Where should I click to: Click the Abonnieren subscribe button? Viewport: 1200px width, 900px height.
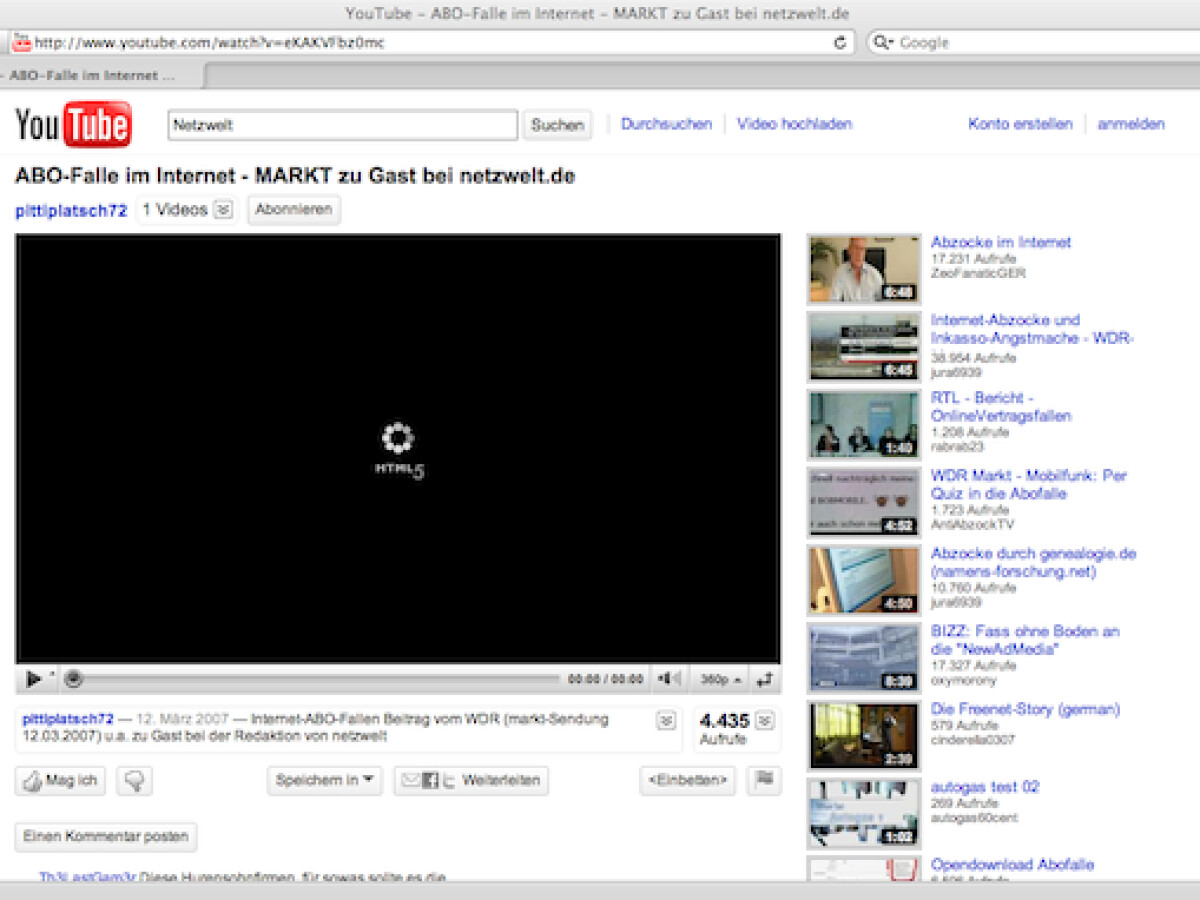[x=294, y=210]
